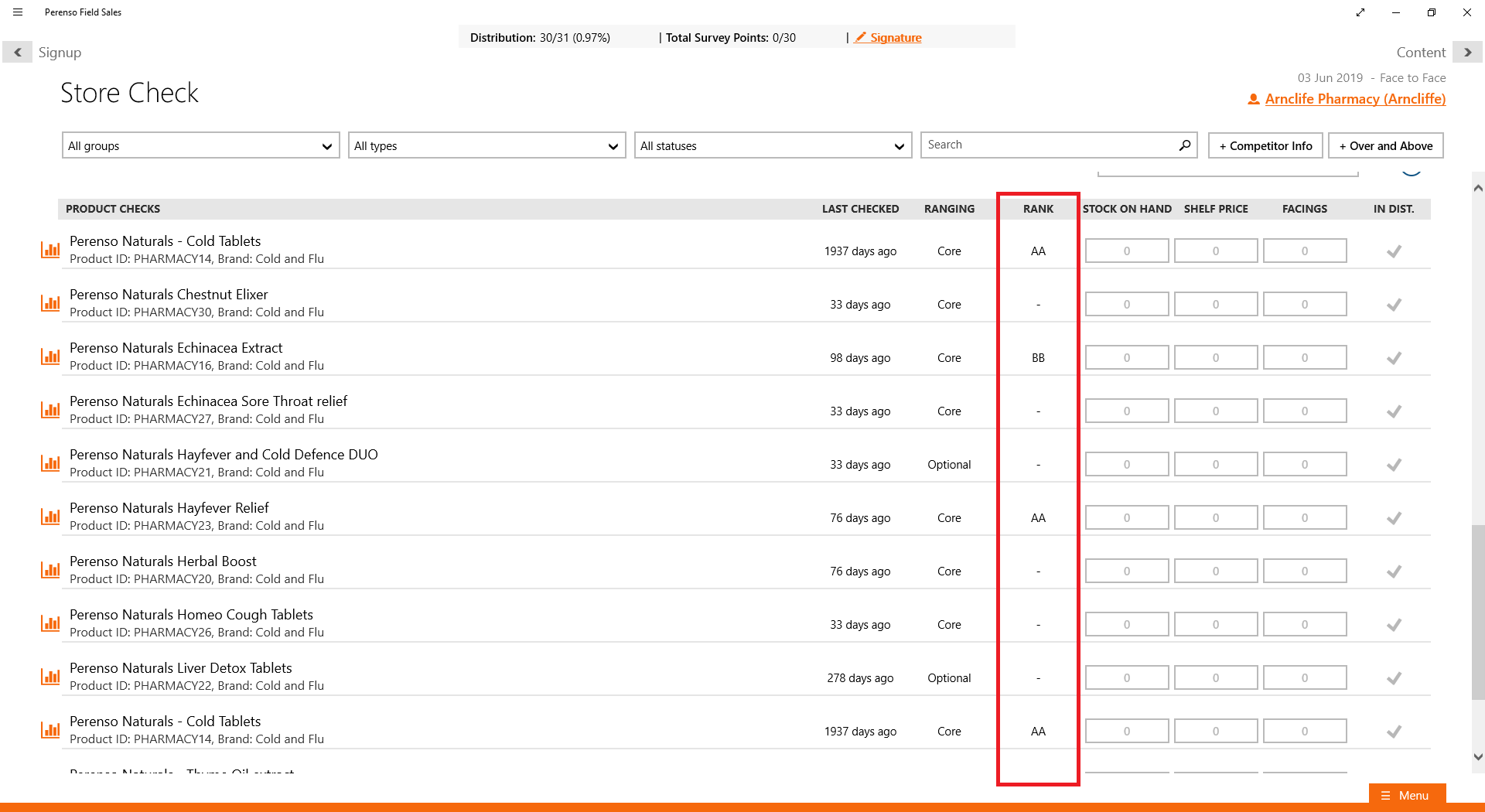1485x812 pixels.
Task: Click the scrollbar up arrow
Action: click(x=1478, y=188)
